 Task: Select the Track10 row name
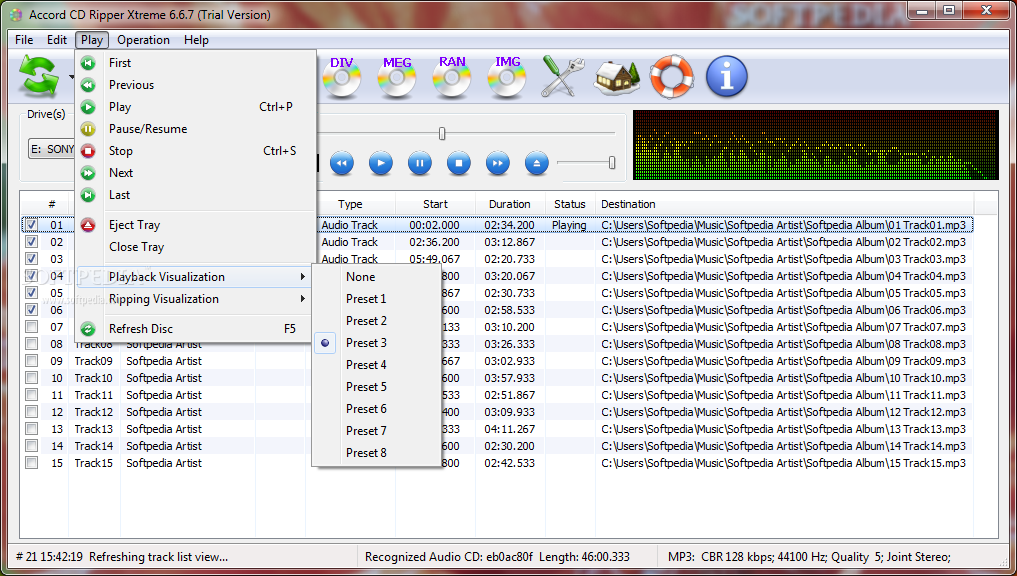tap(93, 378)
